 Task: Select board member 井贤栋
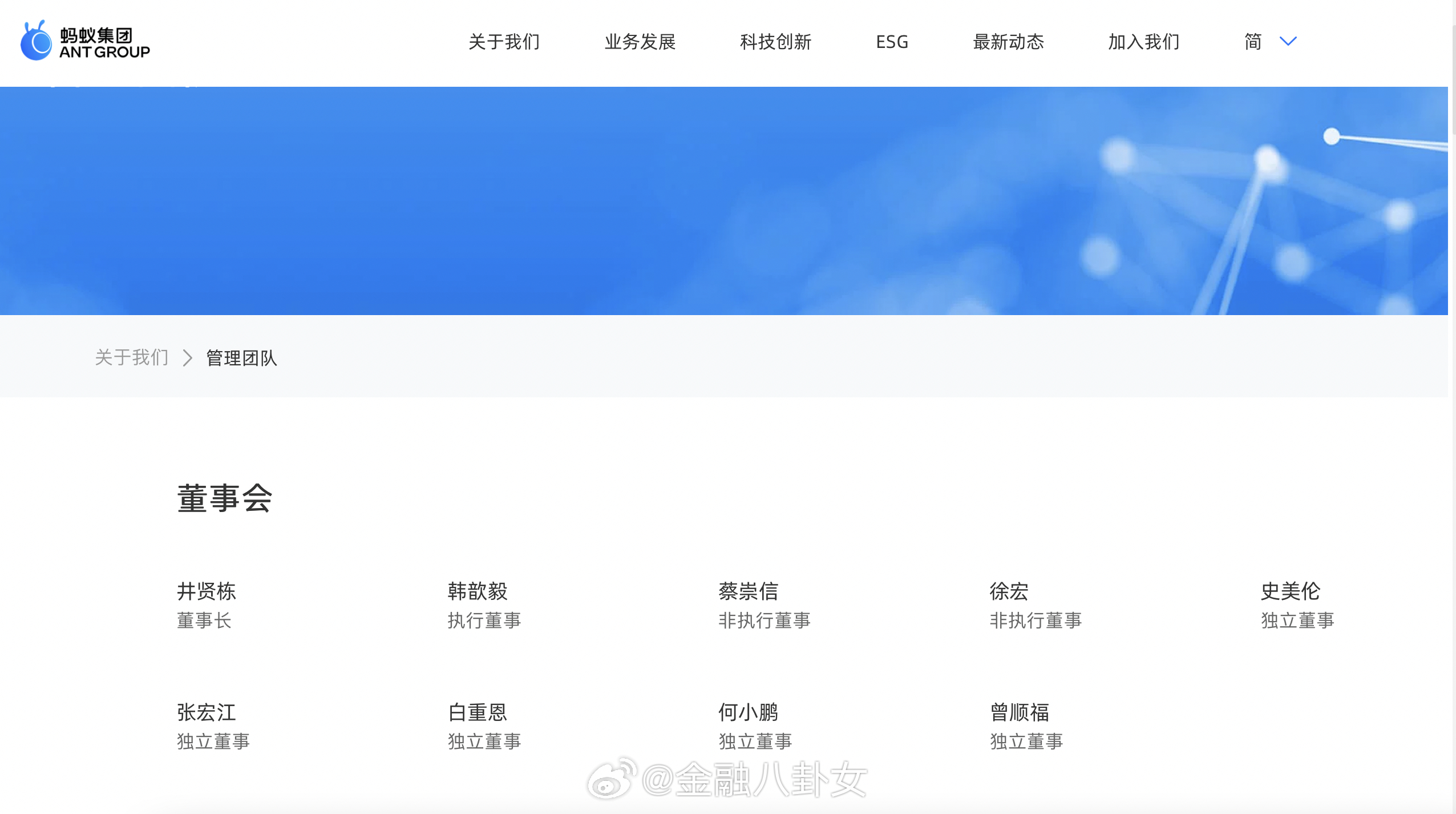206,591
